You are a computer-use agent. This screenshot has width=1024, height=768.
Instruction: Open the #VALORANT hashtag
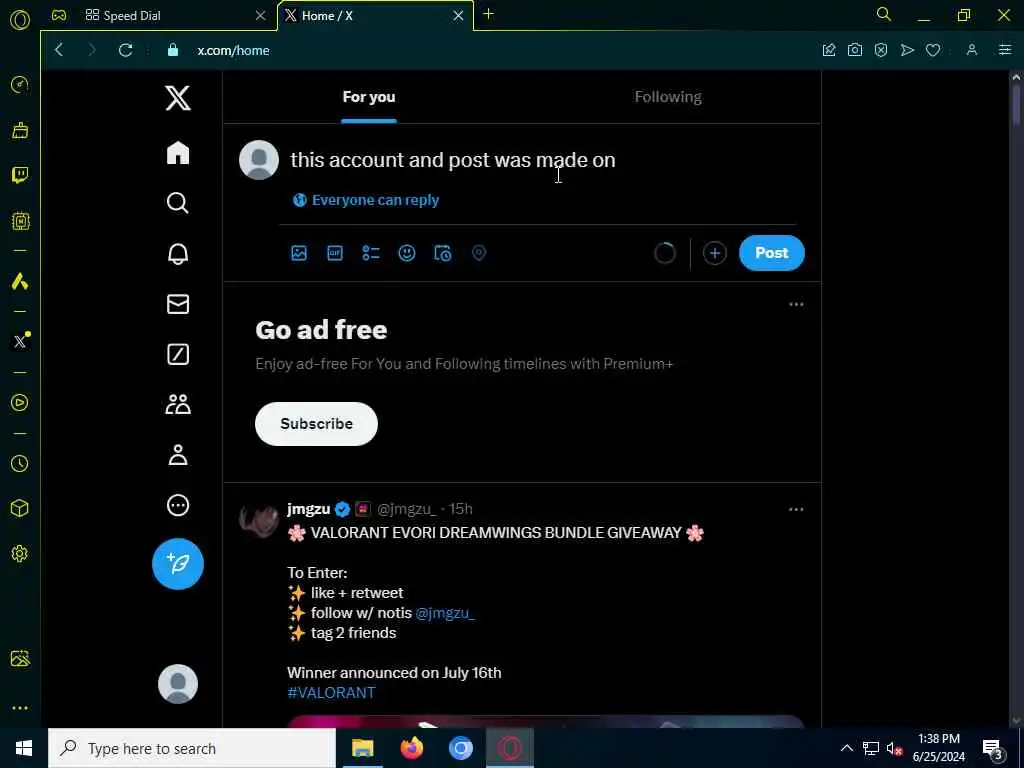pos(331,692)
